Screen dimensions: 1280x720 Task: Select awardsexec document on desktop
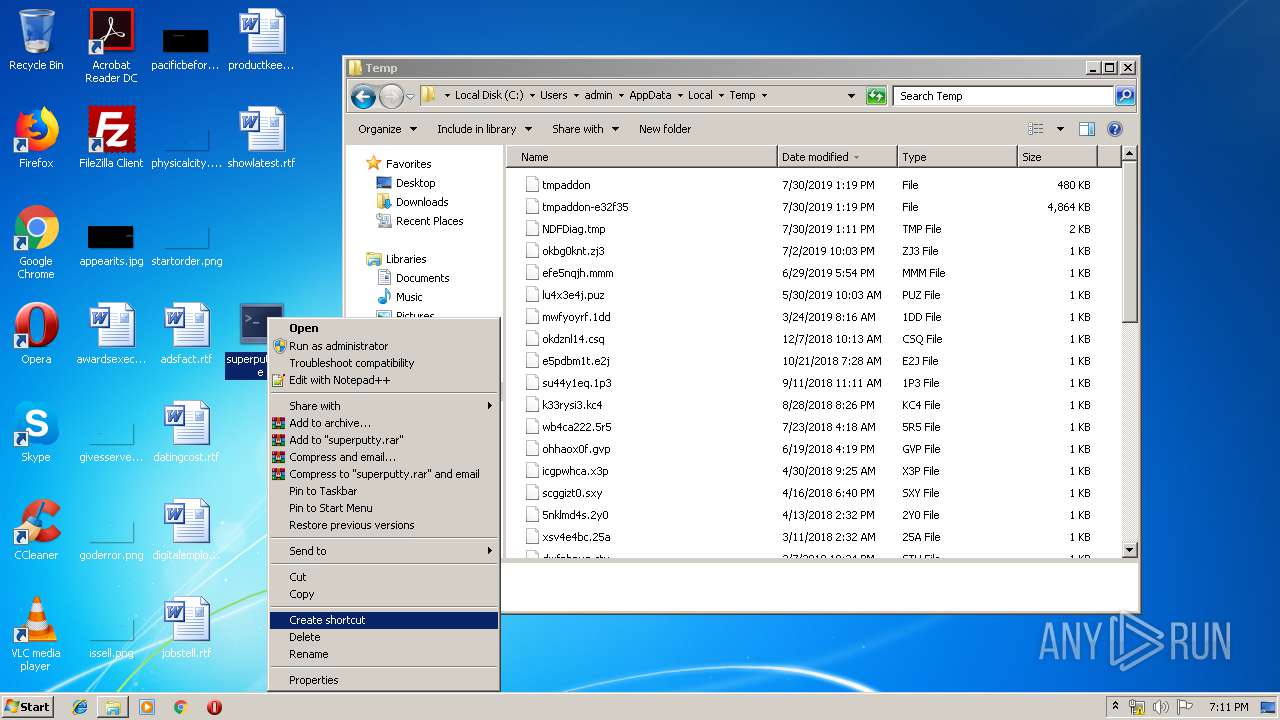point(111,333)
